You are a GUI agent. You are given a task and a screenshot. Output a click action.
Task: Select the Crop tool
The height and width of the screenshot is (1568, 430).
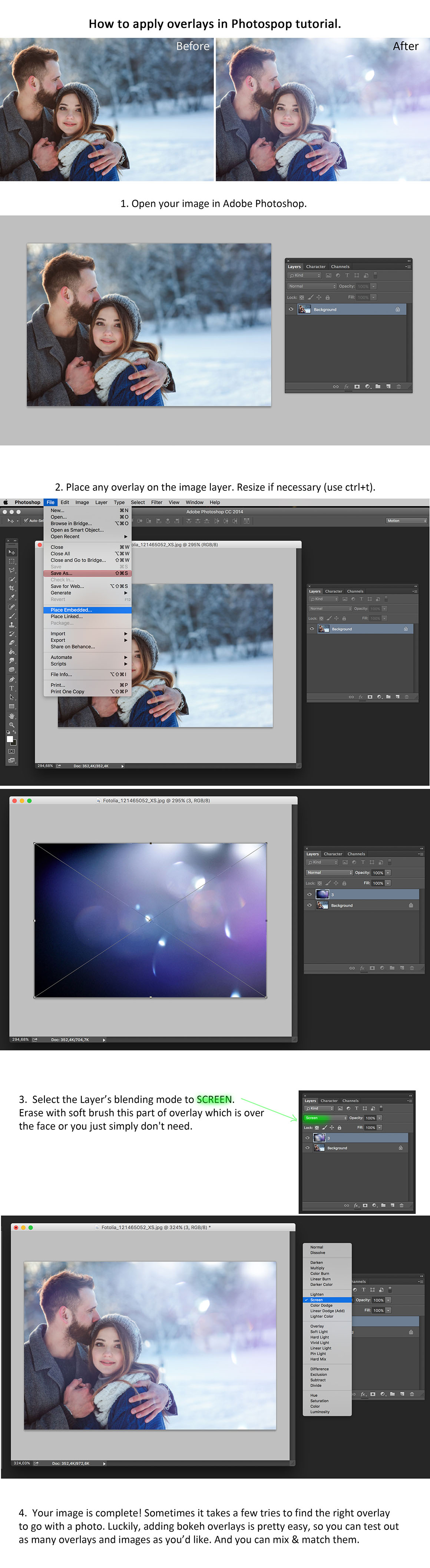11,589
